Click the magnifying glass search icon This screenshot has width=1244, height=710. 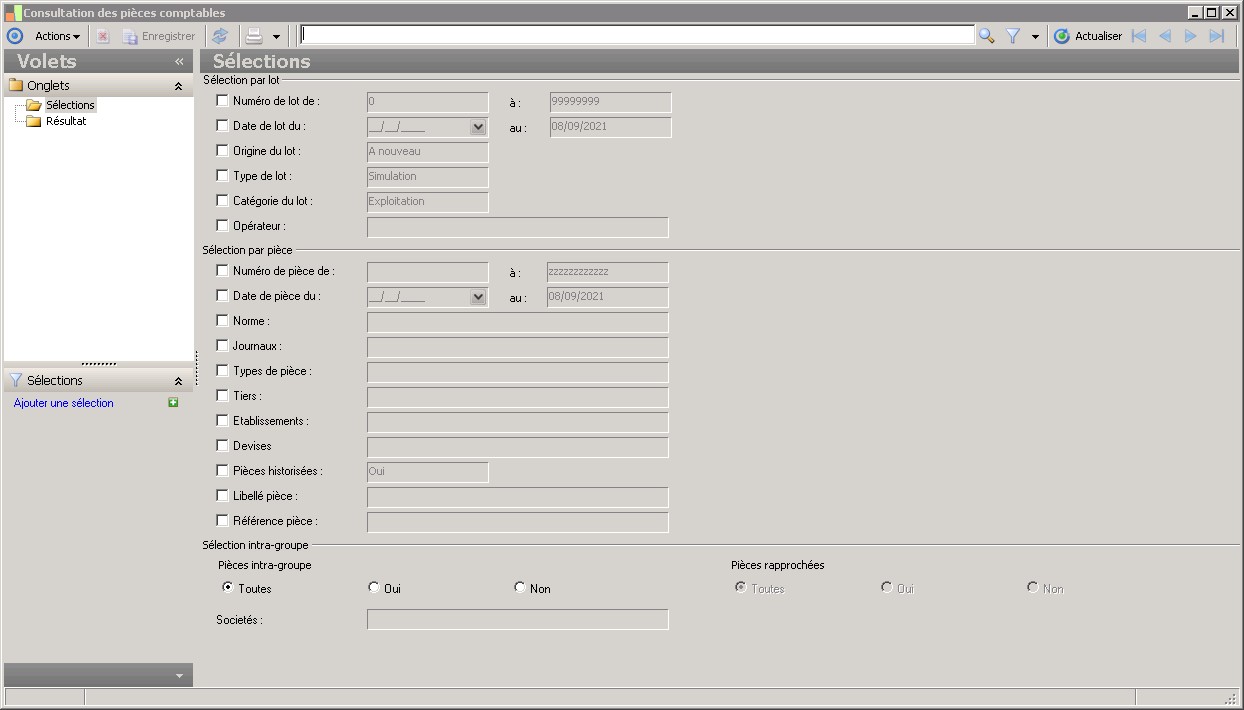987,36
